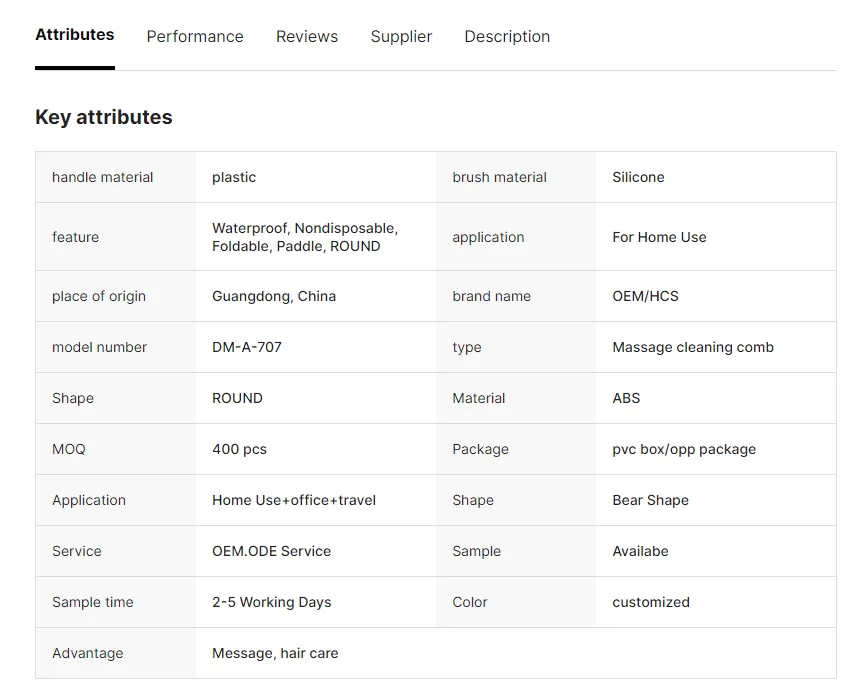The image size is (859, 697).
Task: Select the 'Sample' label
Action: (476, 551)
